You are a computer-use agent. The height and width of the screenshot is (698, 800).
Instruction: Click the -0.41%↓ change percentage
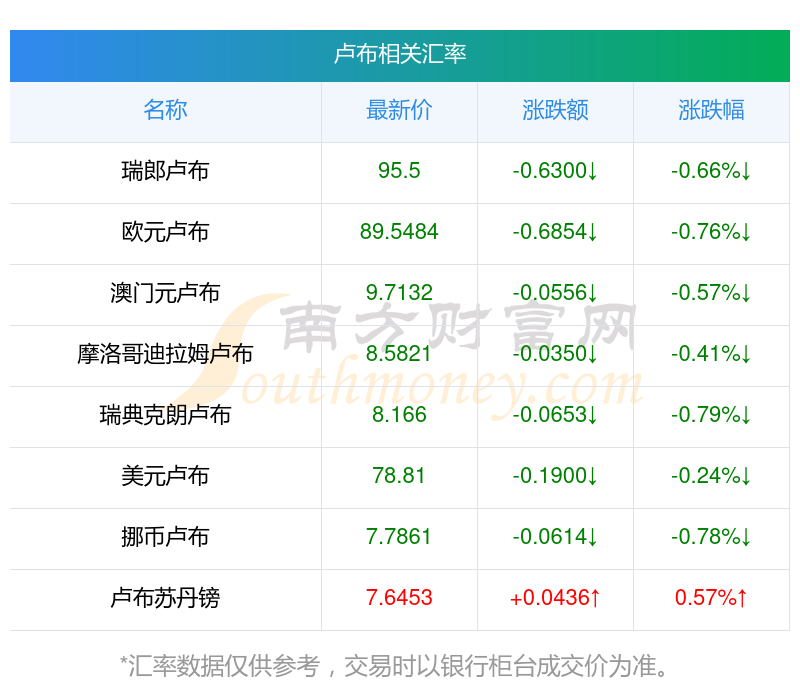click(711, 354)
